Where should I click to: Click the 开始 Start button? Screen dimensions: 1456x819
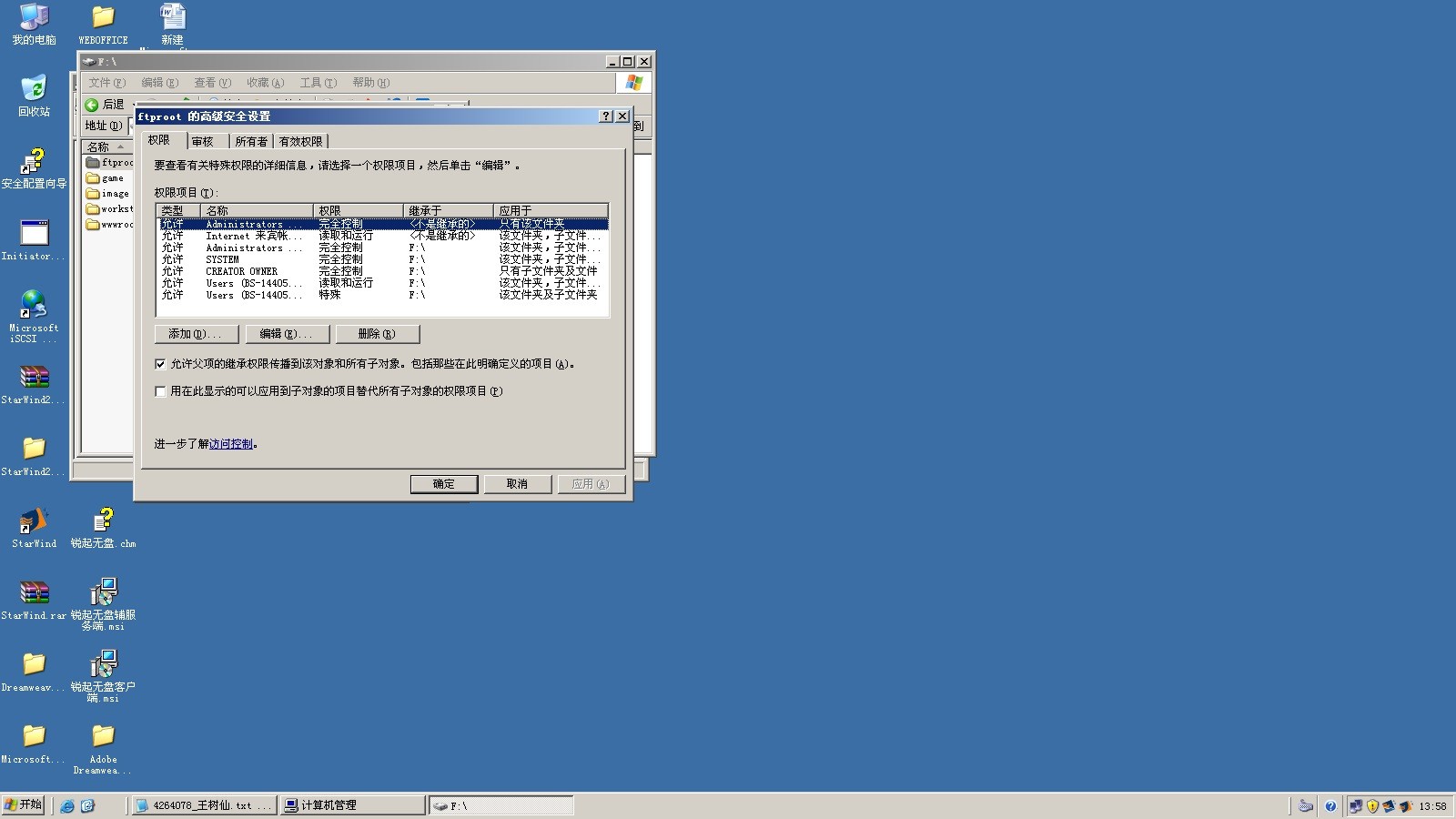pyautogui.click(x=24, y=805)
